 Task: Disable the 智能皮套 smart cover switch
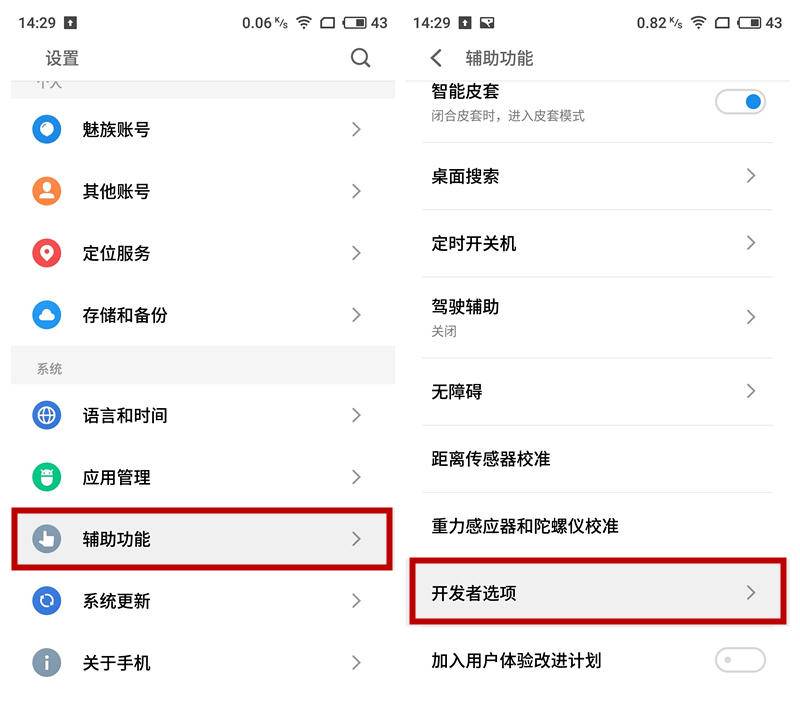740,101
